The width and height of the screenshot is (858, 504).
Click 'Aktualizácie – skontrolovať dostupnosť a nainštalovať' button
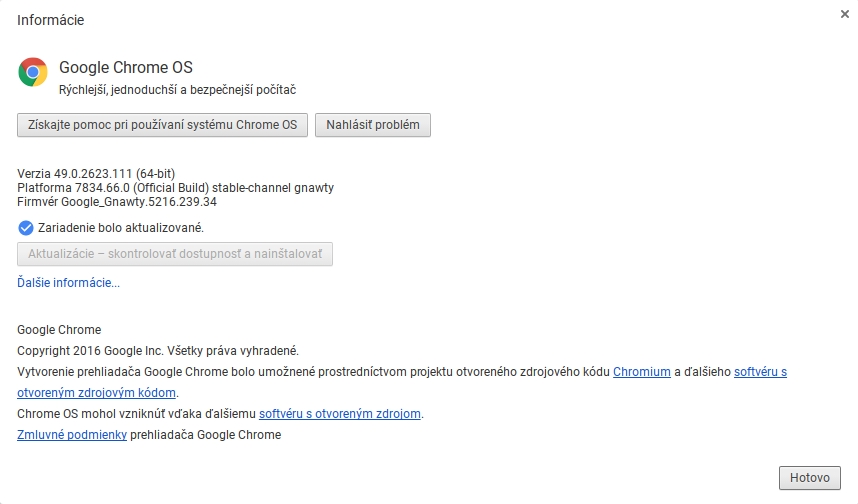[175, 254]
